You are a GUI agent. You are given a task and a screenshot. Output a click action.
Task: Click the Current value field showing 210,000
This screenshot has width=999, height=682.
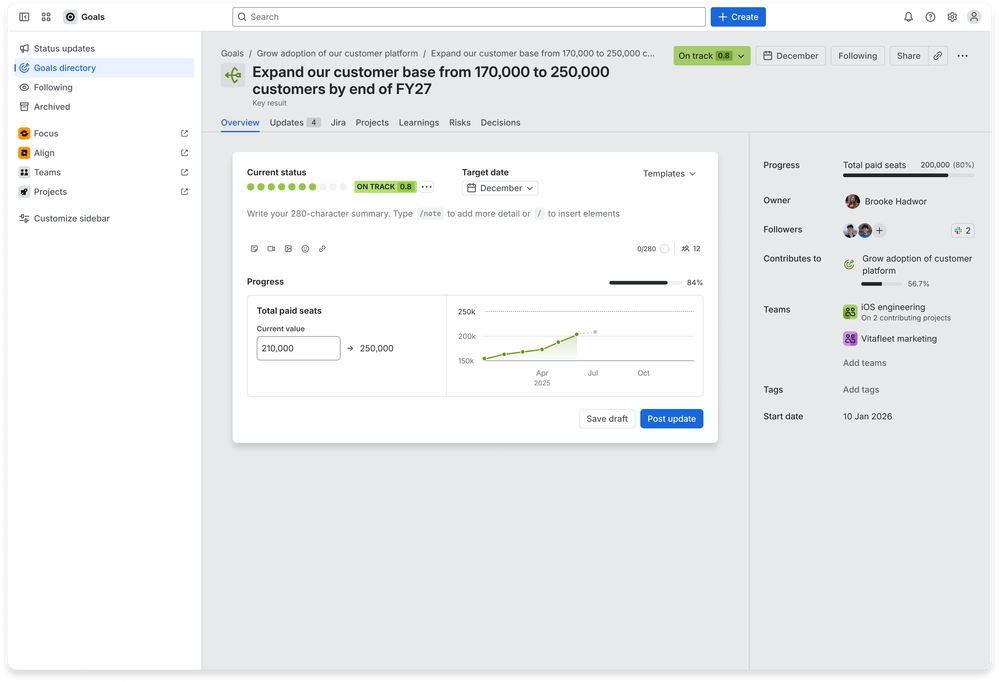(298, 349)
